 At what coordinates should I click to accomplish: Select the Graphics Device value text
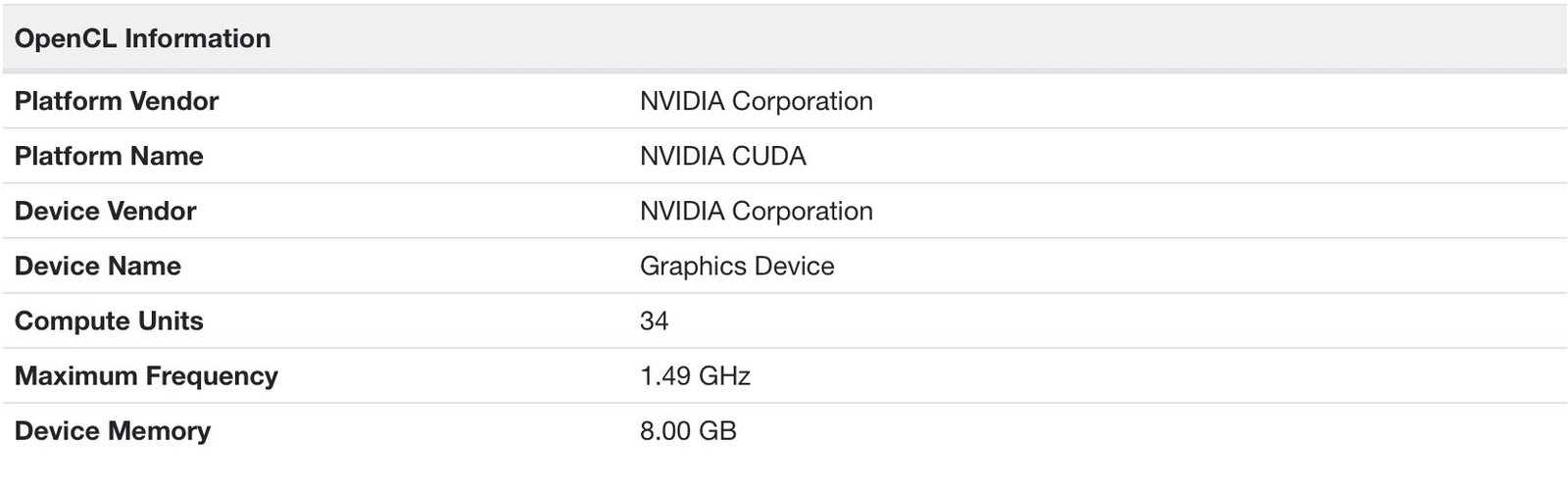click(736, 266)
